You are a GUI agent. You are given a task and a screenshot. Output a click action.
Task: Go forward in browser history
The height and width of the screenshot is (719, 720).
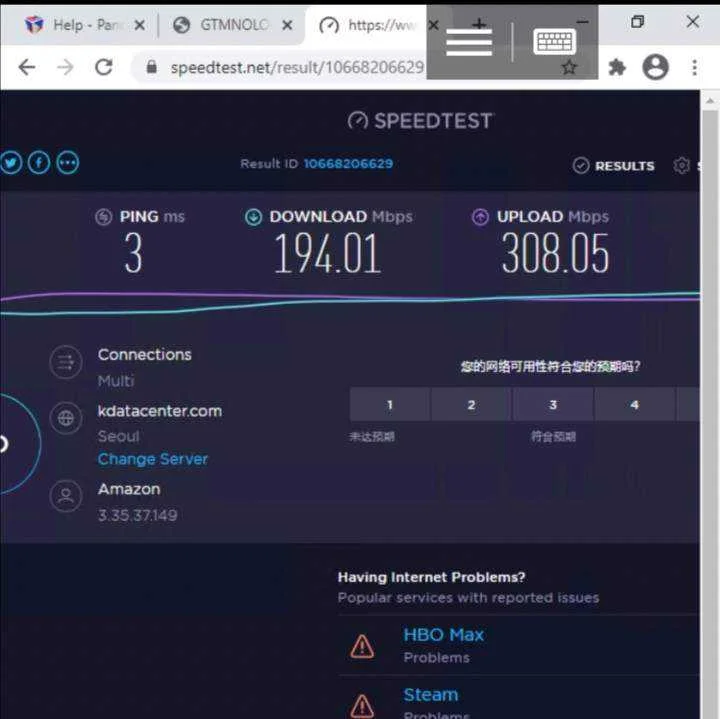(65, 67)
